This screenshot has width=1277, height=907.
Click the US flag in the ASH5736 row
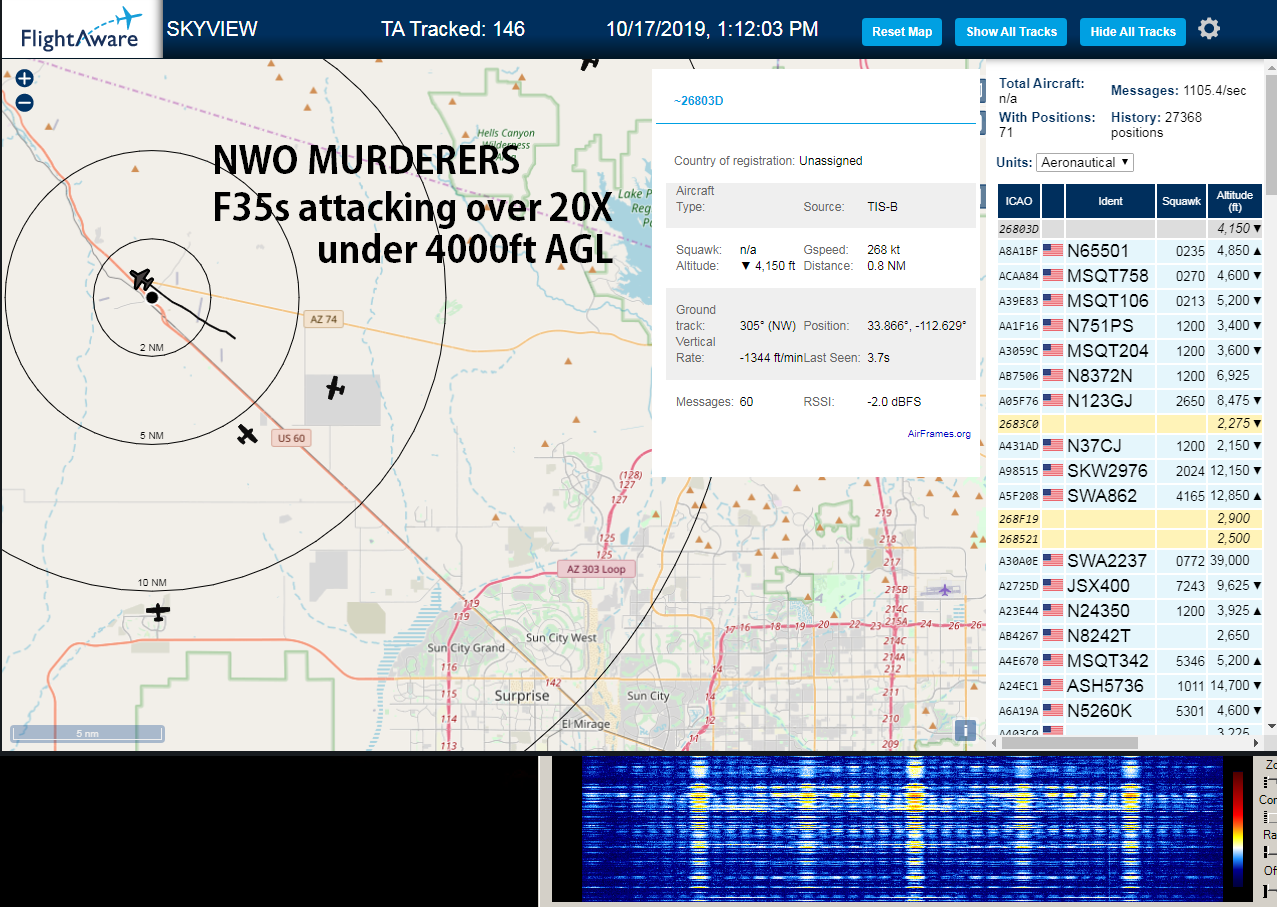point(1052,686)
